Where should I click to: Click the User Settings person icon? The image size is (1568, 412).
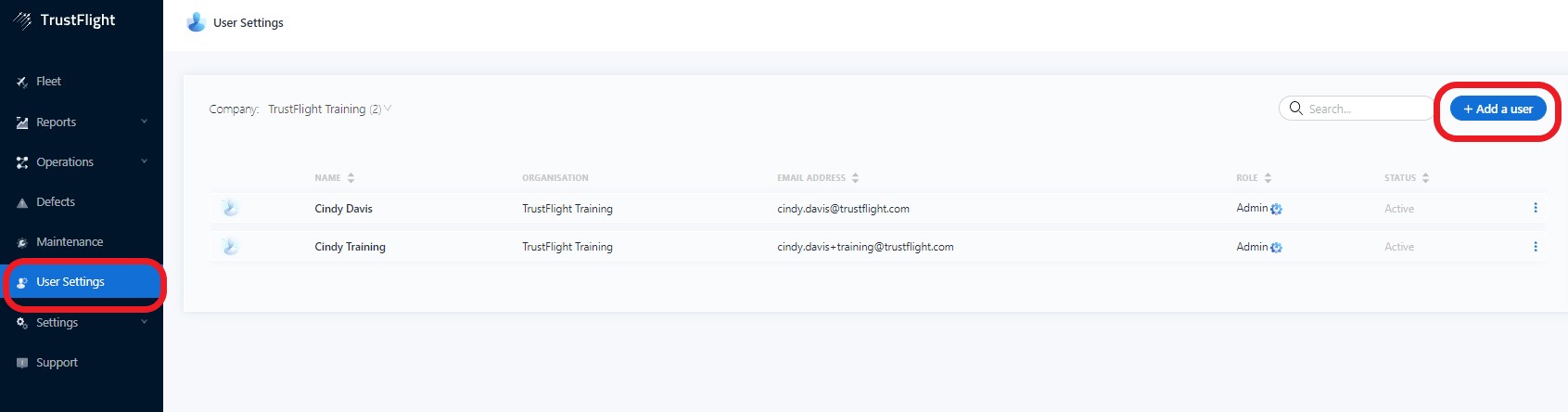(22, 282)
